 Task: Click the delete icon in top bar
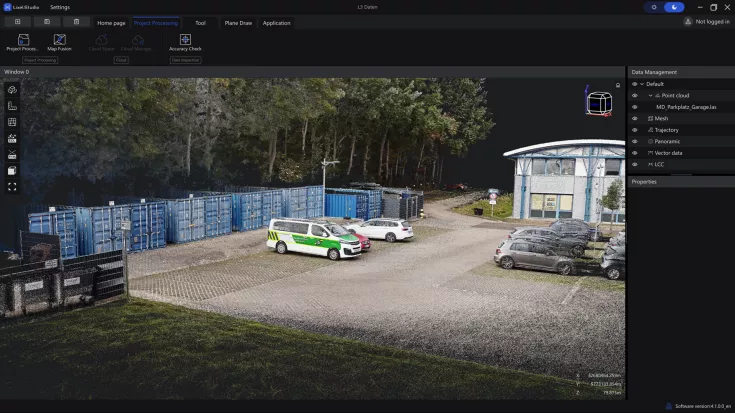(x=76, y=22)
